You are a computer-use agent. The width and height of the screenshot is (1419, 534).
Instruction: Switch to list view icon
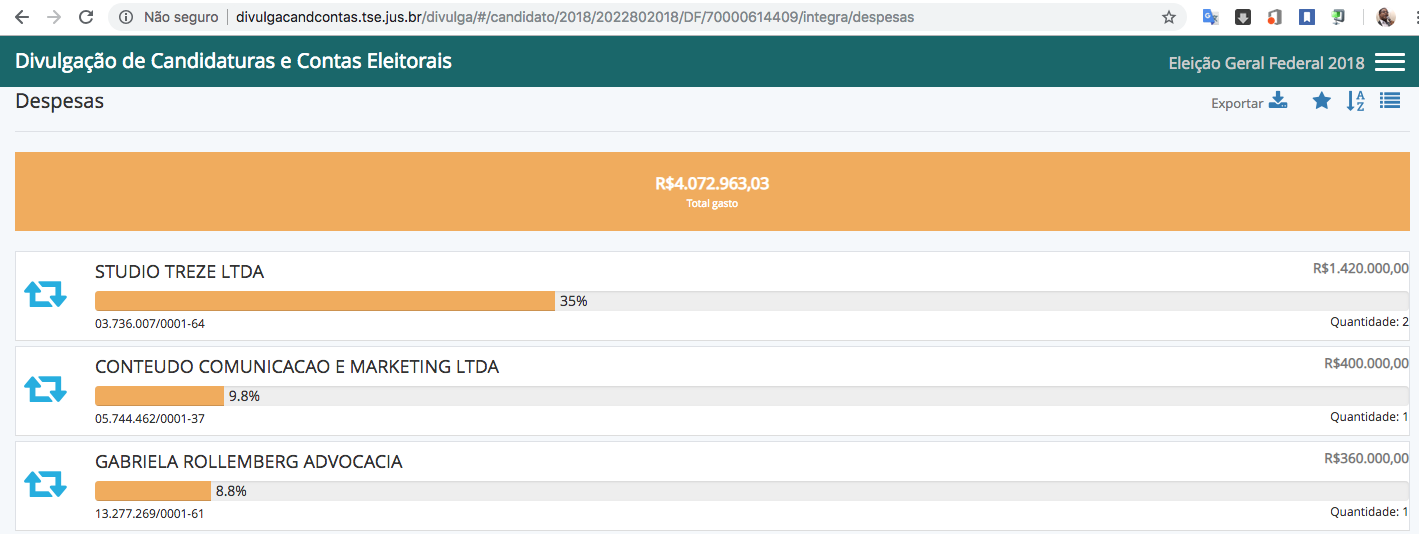click(1390, 101)
